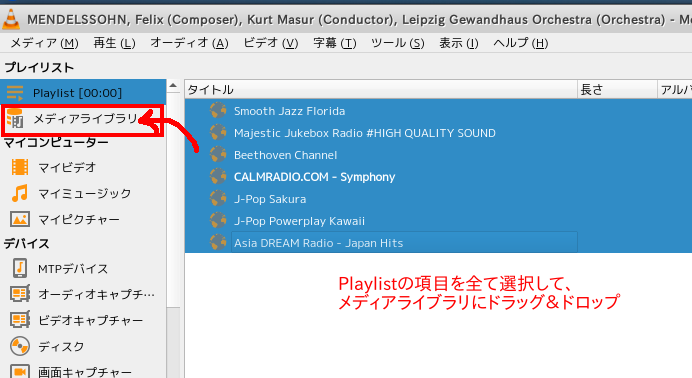This screenshot has width=692, height=378.
Task: Click globe icon of Smooth Jazz Florida
Action: click(x=218, y=110)
